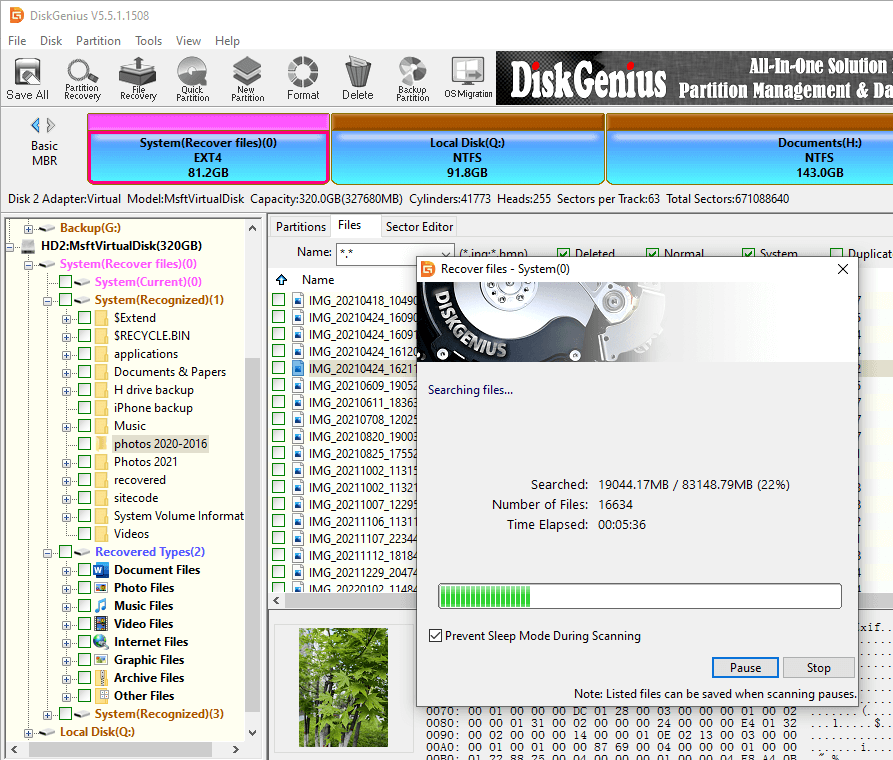Create a New Partition from the toolbar
Viewport: 893px width, 760px height.
pyautogui.click(x=247, y=79)
